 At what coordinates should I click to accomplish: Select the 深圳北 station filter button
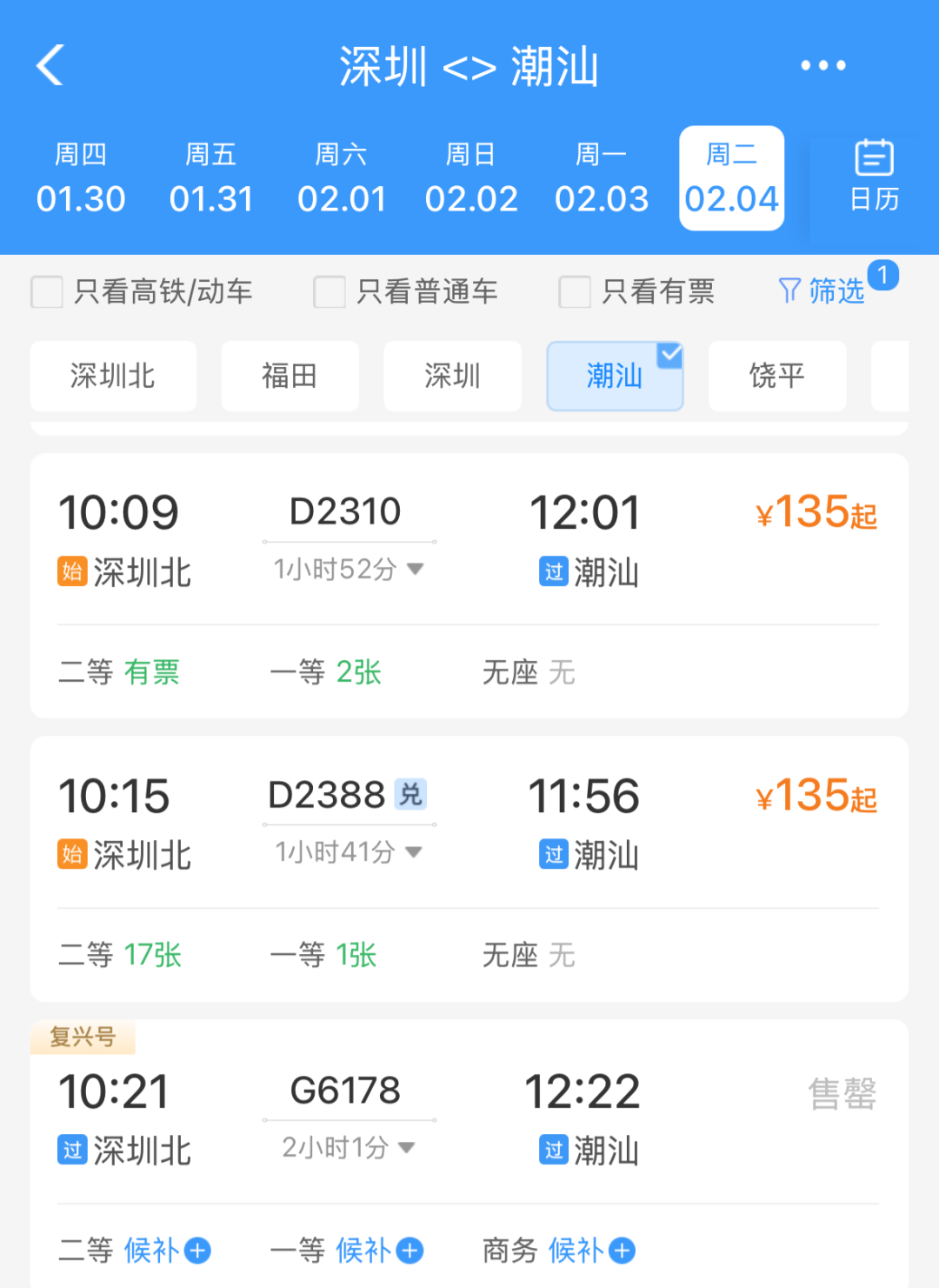coord(113,376)
